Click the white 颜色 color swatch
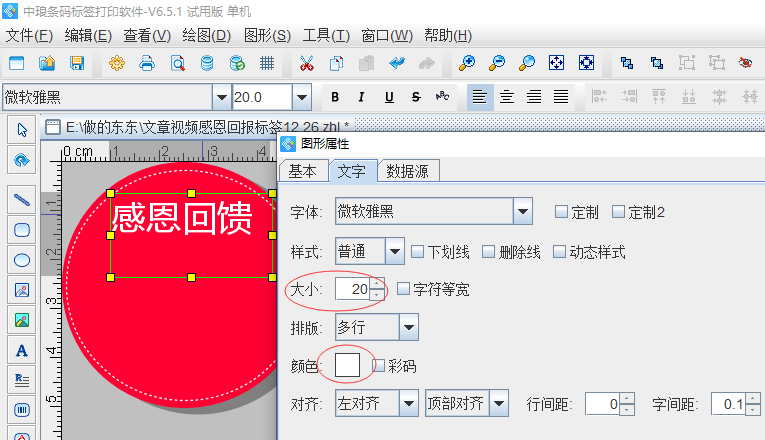The width and height of the screenshot is (765, 440). tap(347, 365)
